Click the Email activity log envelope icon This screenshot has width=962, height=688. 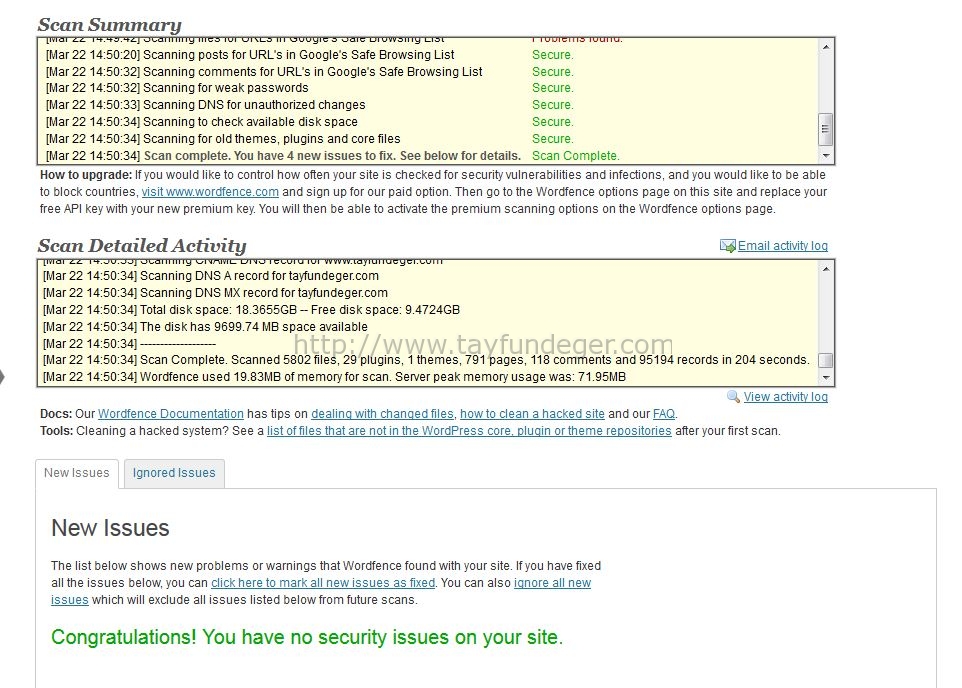pos(728,246)
